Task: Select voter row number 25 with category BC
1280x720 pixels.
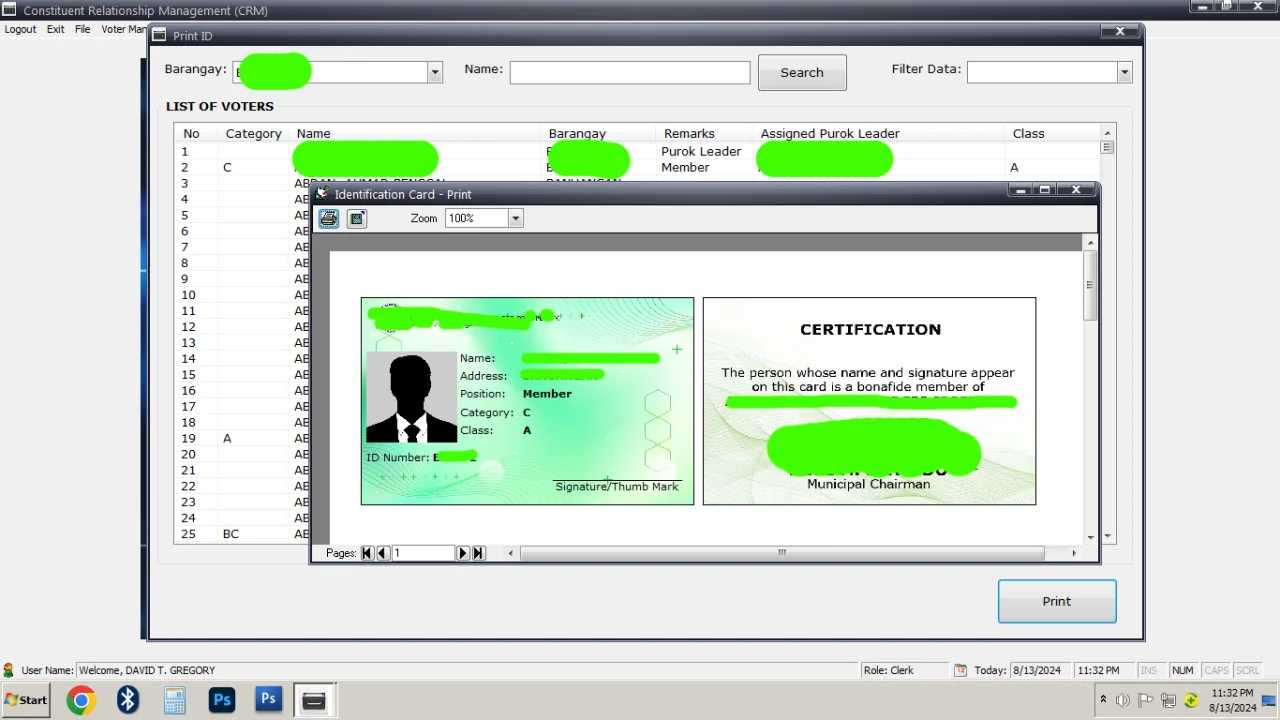Action: (188, 534)
